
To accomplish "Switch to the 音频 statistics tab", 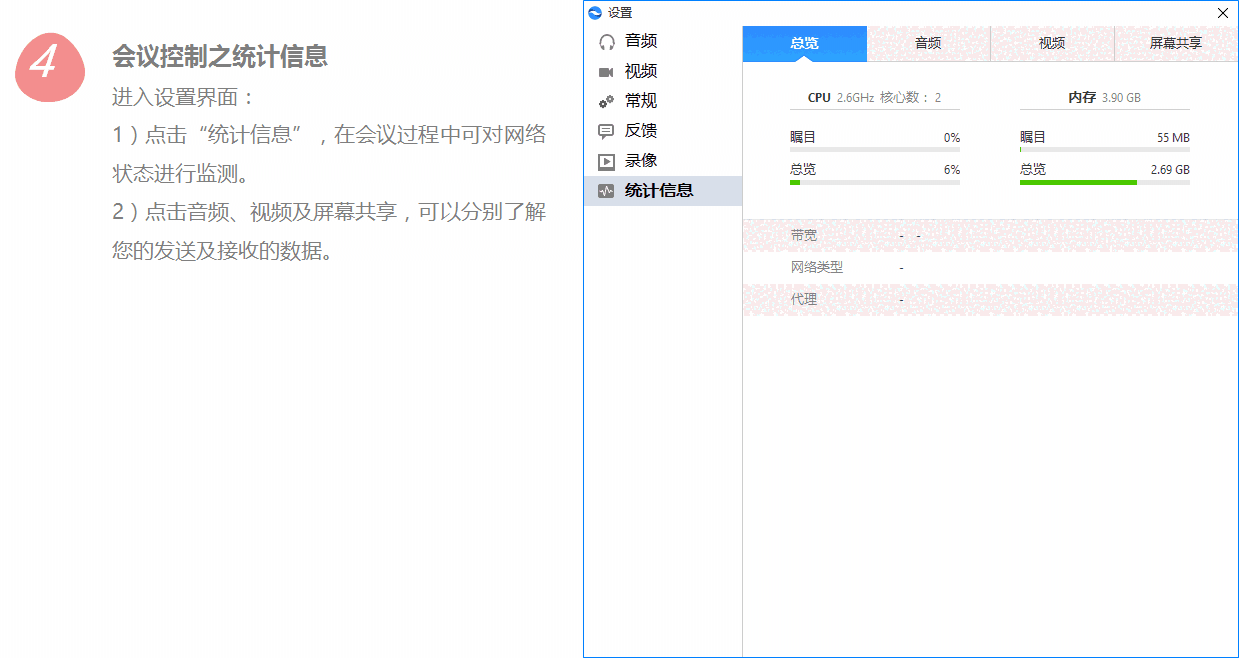I will [928, 44].
